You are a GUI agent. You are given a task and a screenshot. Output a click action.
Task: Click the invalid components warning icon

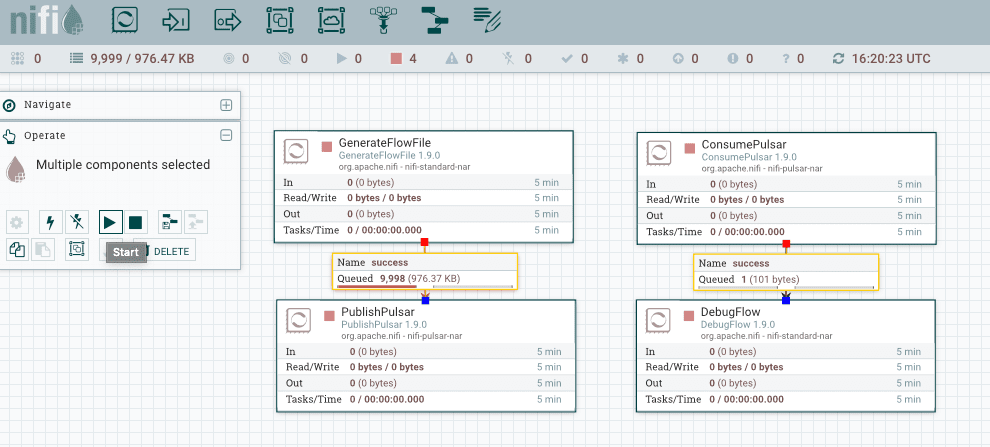[x=451, y=59]
